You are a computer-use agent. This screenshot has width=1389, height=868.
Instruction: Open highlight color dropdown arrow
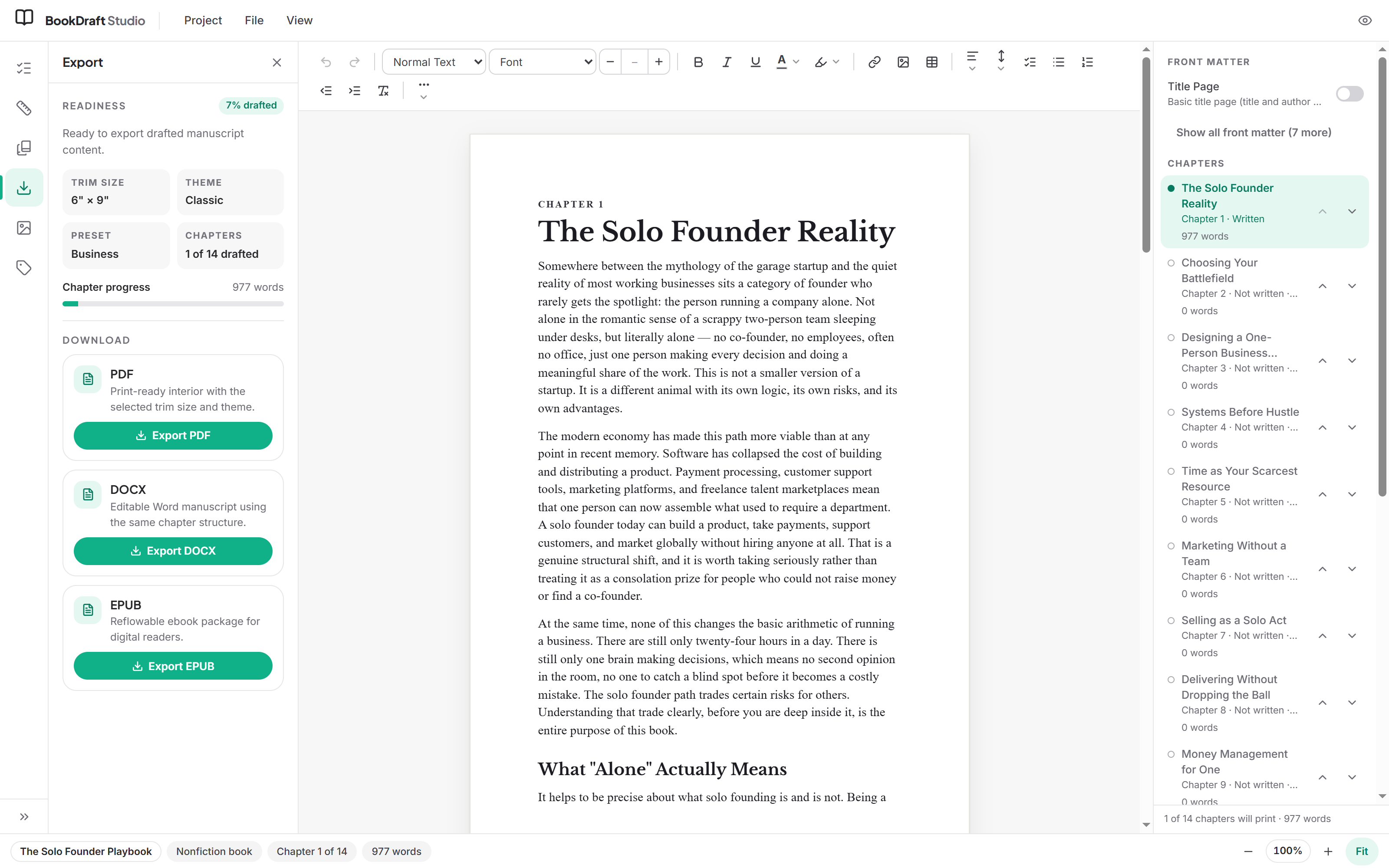(836, 62)
